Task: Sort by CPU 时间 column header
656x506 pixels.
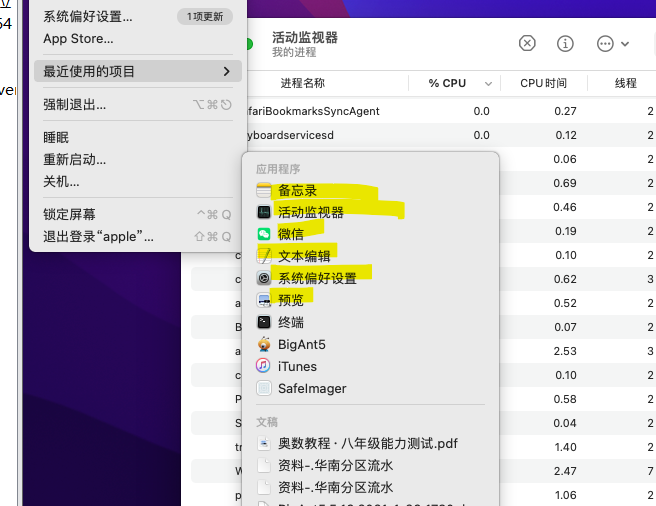Action: 543,83
